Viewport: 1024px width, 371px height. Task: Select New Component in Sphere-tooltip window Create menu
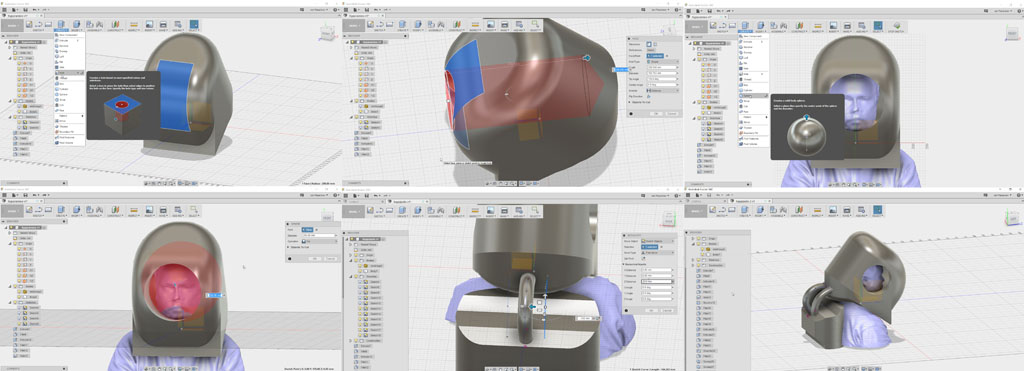(x=752, y=36)
